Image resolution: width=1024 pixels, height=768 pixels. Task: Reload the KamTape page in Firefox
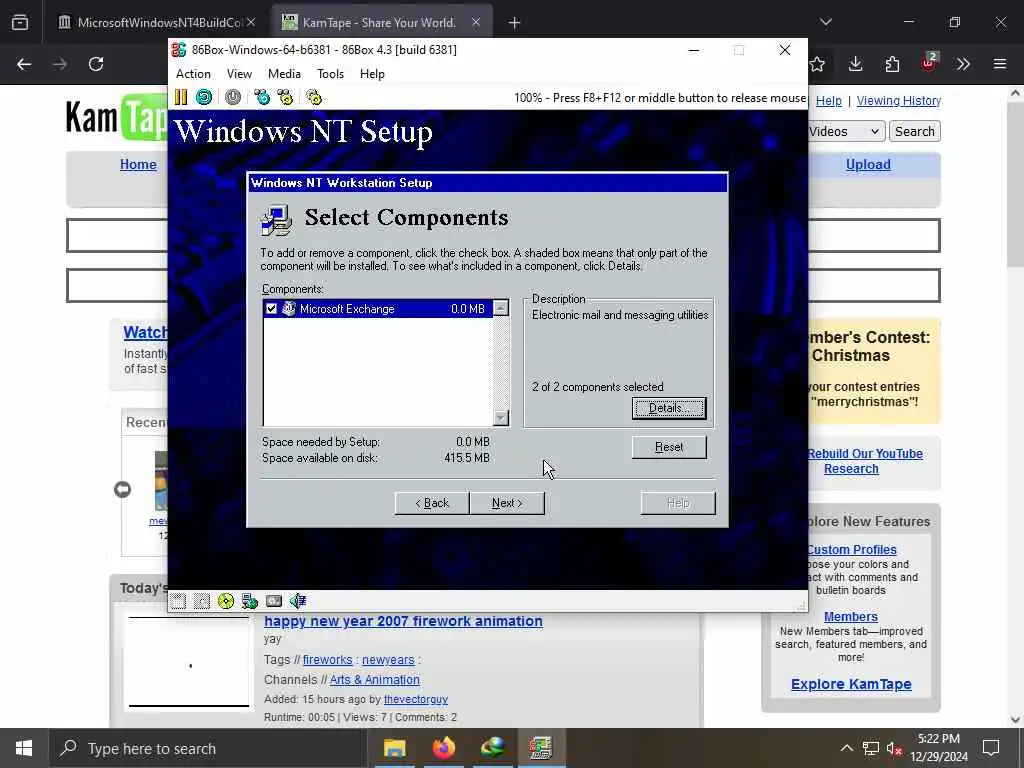pyautogui.click(x=96, y=64)
